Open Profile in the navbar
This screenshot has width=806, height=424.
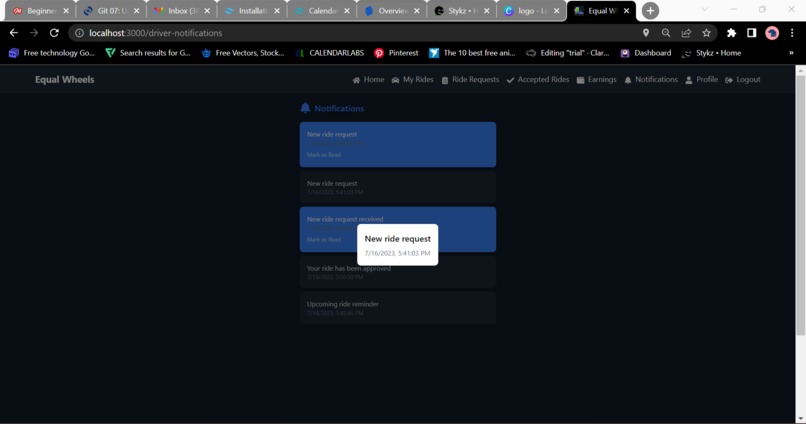[702, 80]
